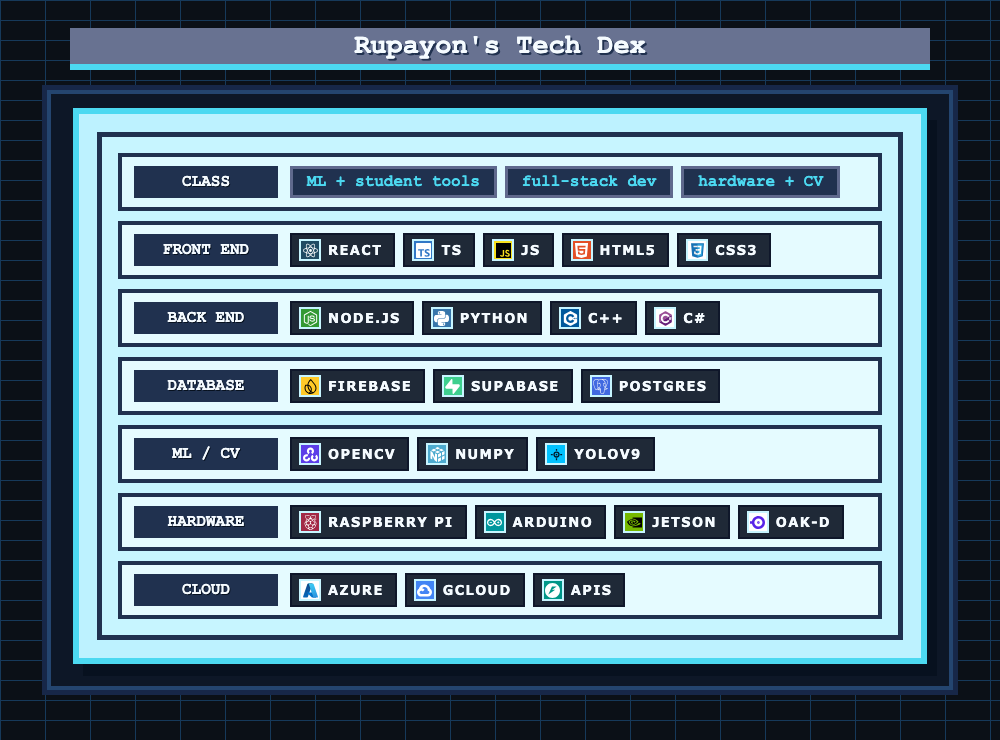Click the Raspberry Pi icon
Image resolution: width=1000 pixels, height=740 pixels.
pyautogui.click(x=310, y=522)
